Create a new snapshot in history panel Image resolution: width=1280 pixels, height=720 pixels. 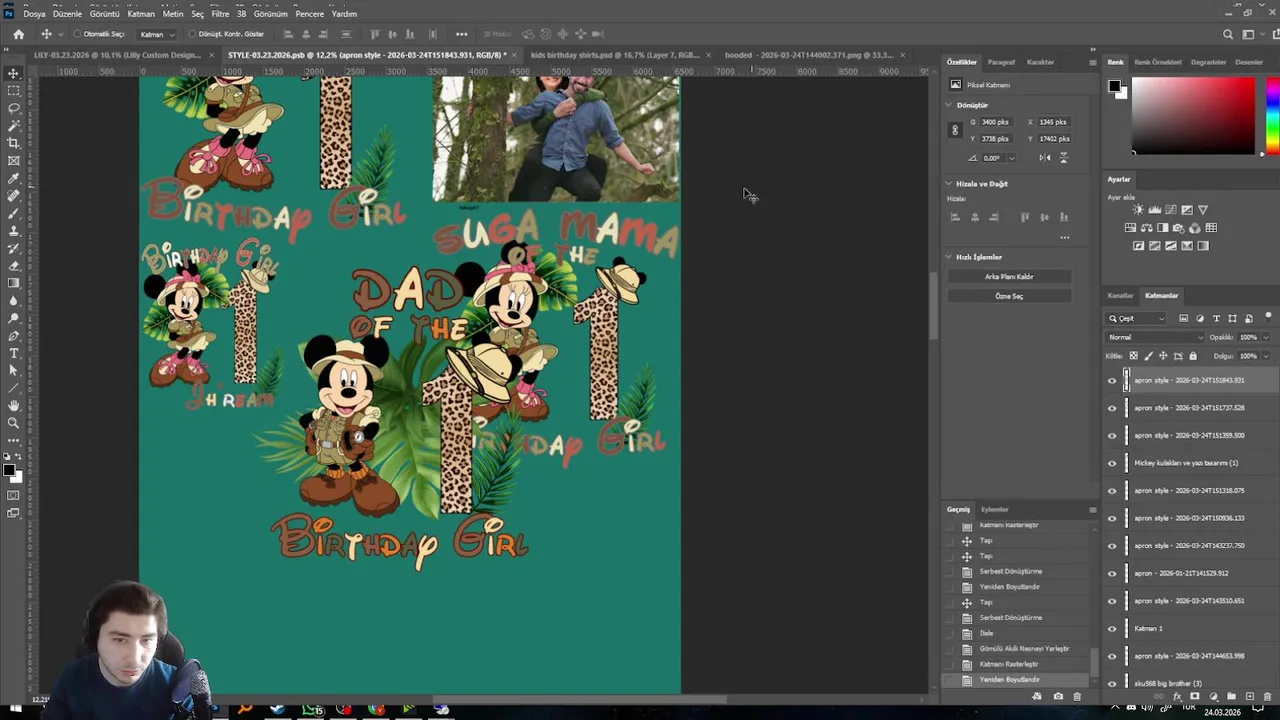coord(1058,696)
